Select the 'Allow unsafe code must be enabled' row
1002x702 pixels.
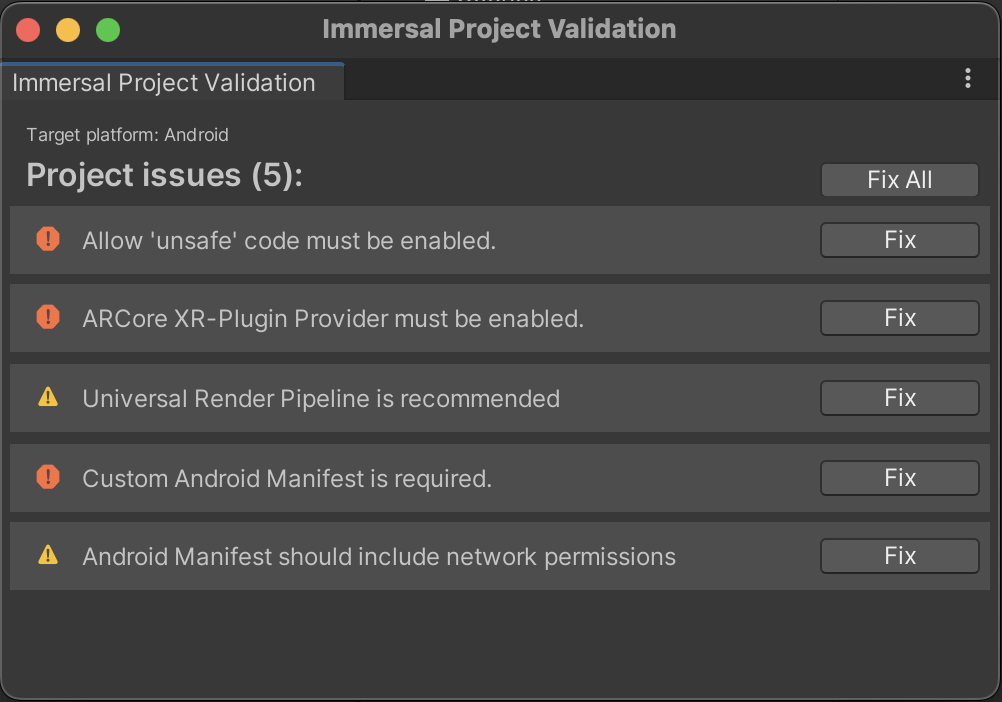pyautogui.click(x=500, y=240)
